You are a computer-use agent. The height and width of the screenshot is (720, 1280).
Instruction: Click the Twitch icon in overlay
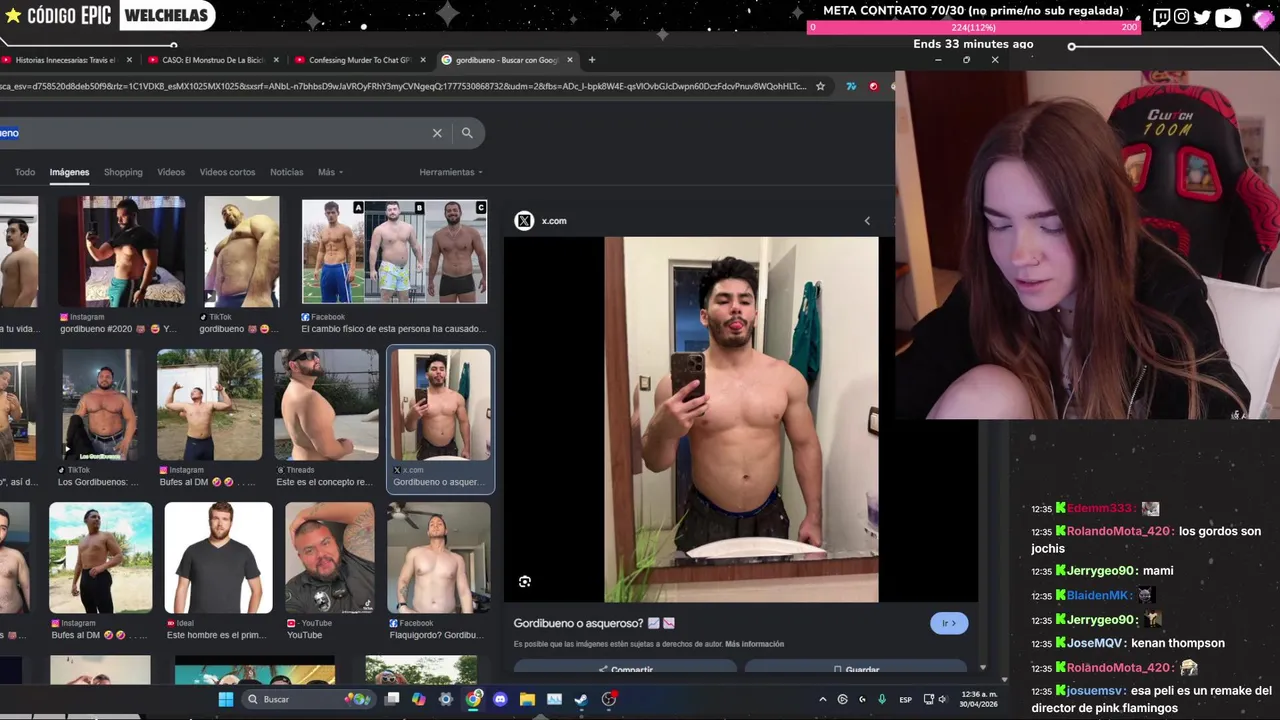(x=1161, y=17)
